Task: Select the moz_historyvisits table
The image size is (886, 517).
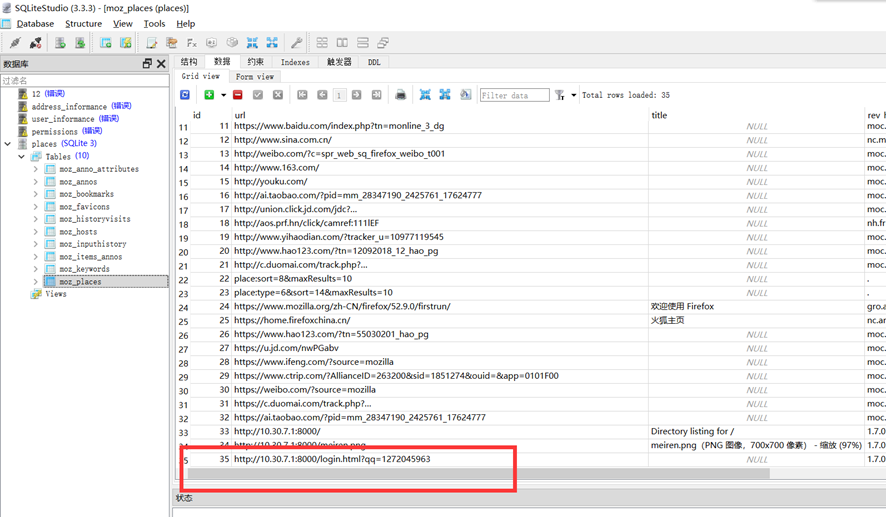Action: 94,219
